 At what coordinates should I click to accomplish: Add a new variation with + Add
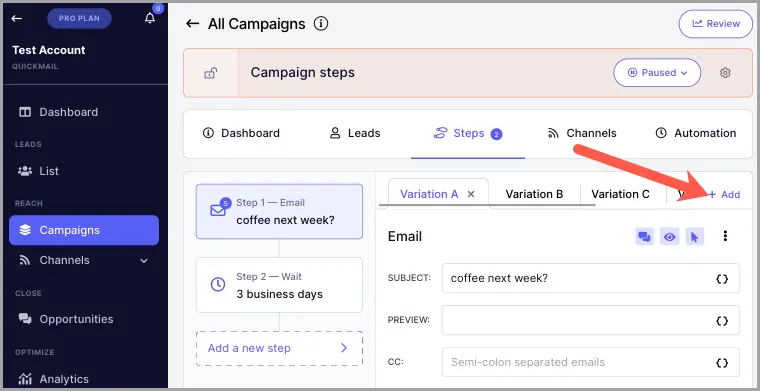pyautogui.click(x=724, y=195)
